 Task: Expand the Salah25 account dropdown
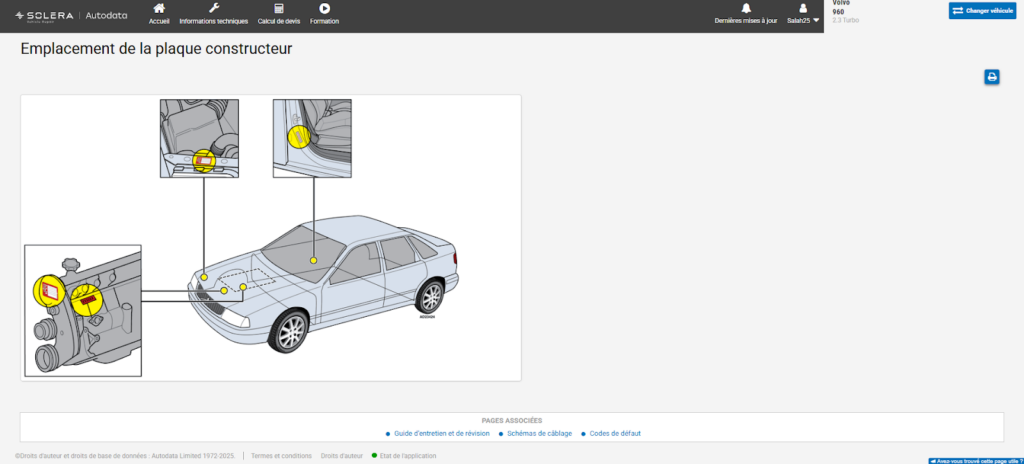point(803,21)
